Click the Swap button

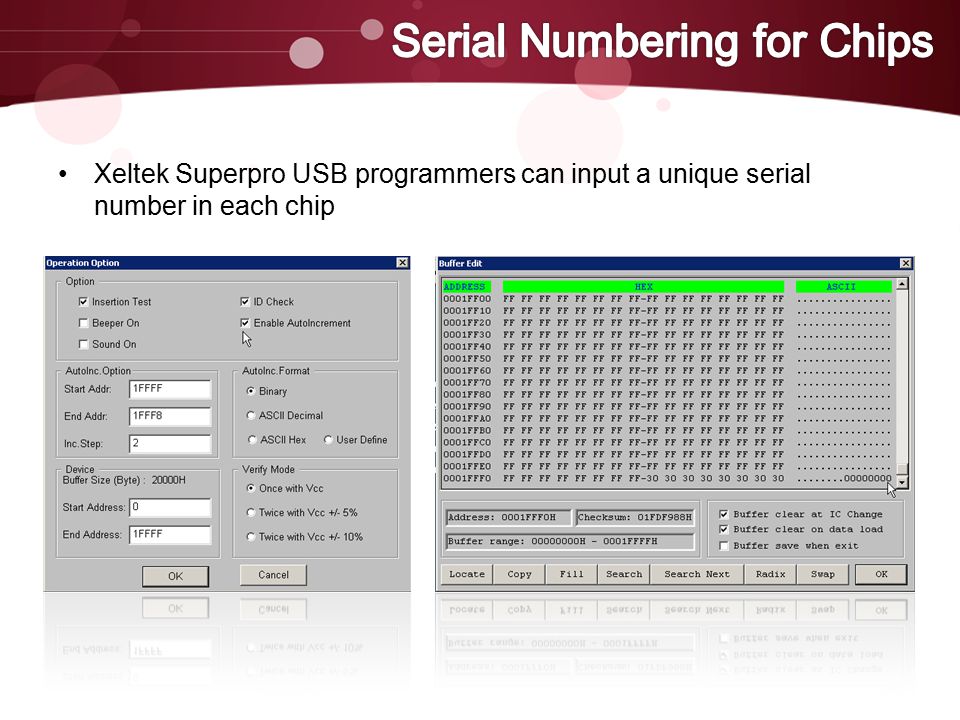click(823, 574)
